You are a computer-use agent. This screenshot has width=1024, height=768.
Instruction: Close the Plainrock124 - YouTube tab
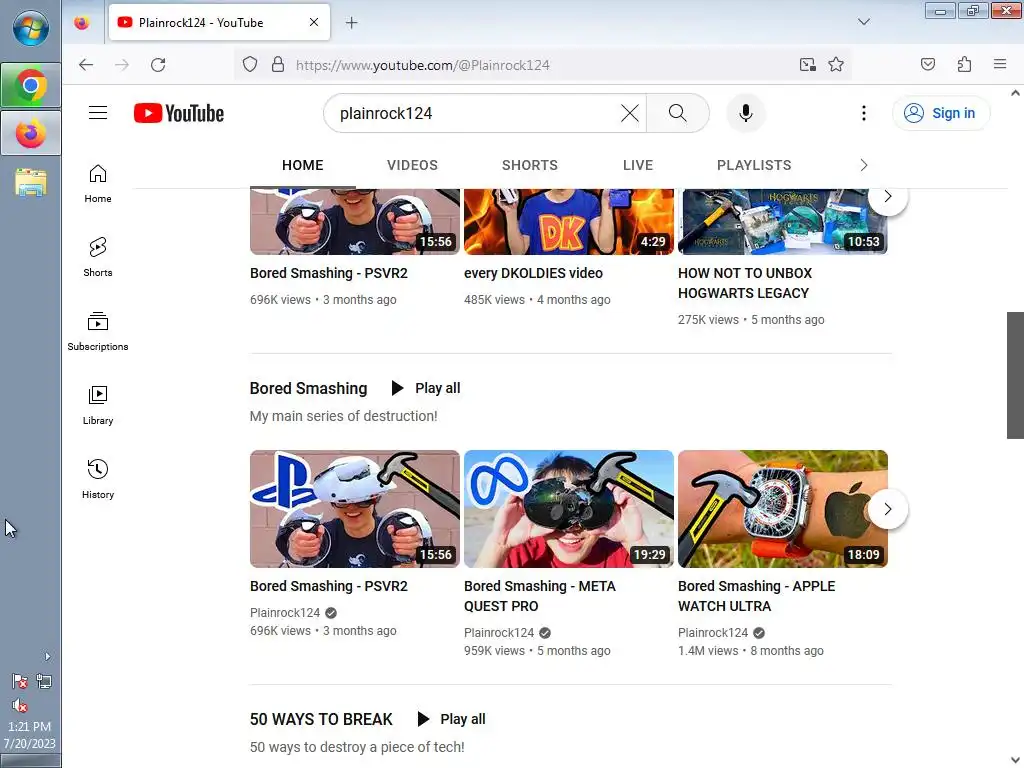(314, 22)
